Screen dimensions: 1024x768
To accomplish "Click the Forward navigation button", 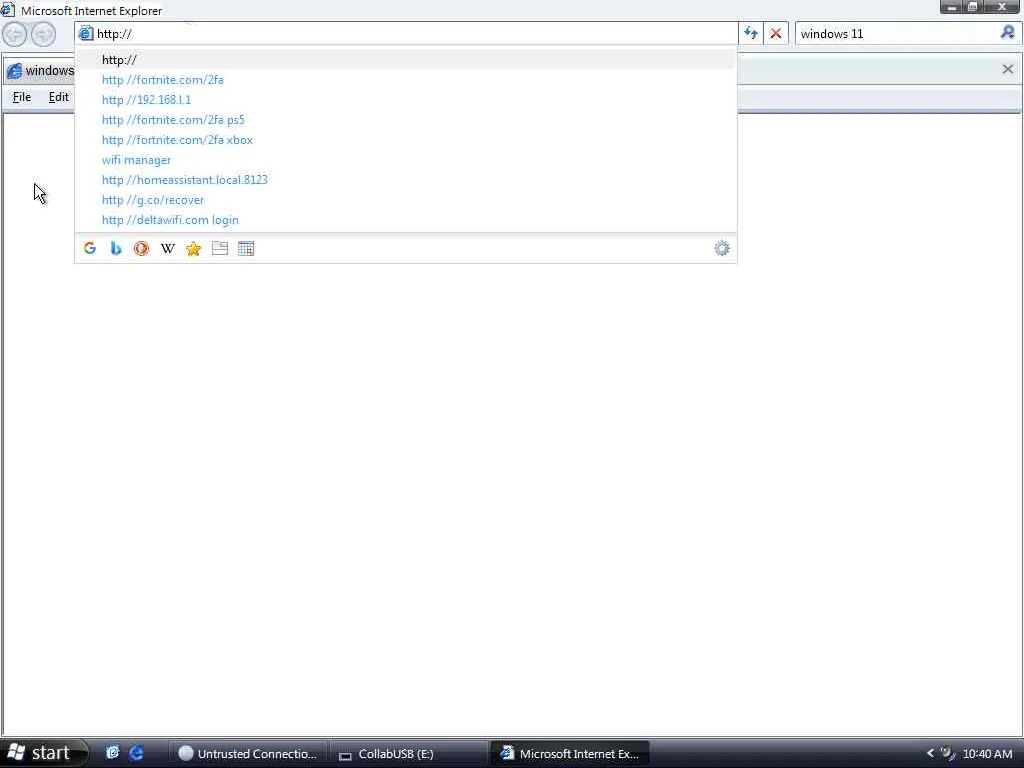I will click(x=43, y=34).
